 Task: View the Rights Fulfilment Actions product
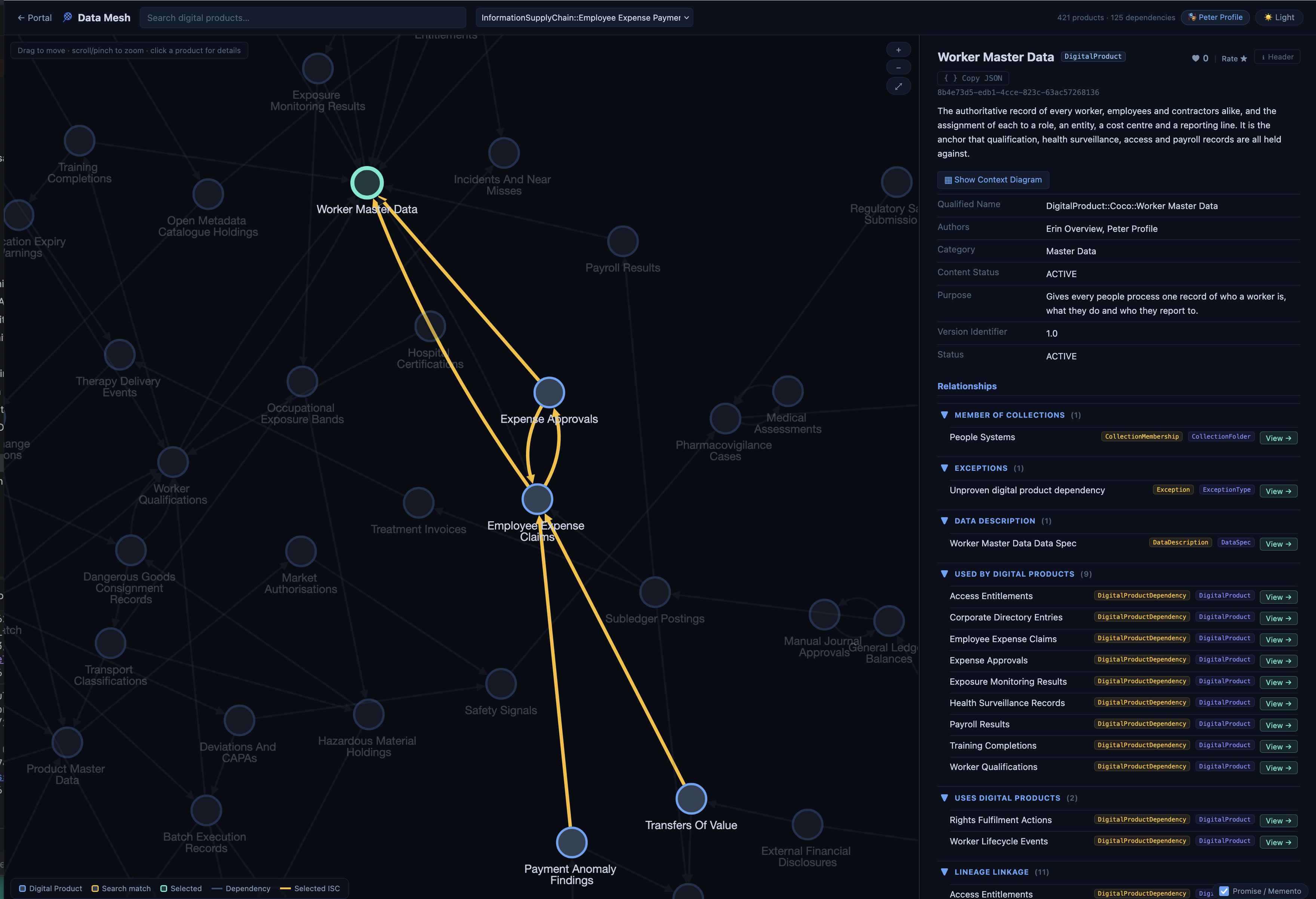pos(1278,821)
